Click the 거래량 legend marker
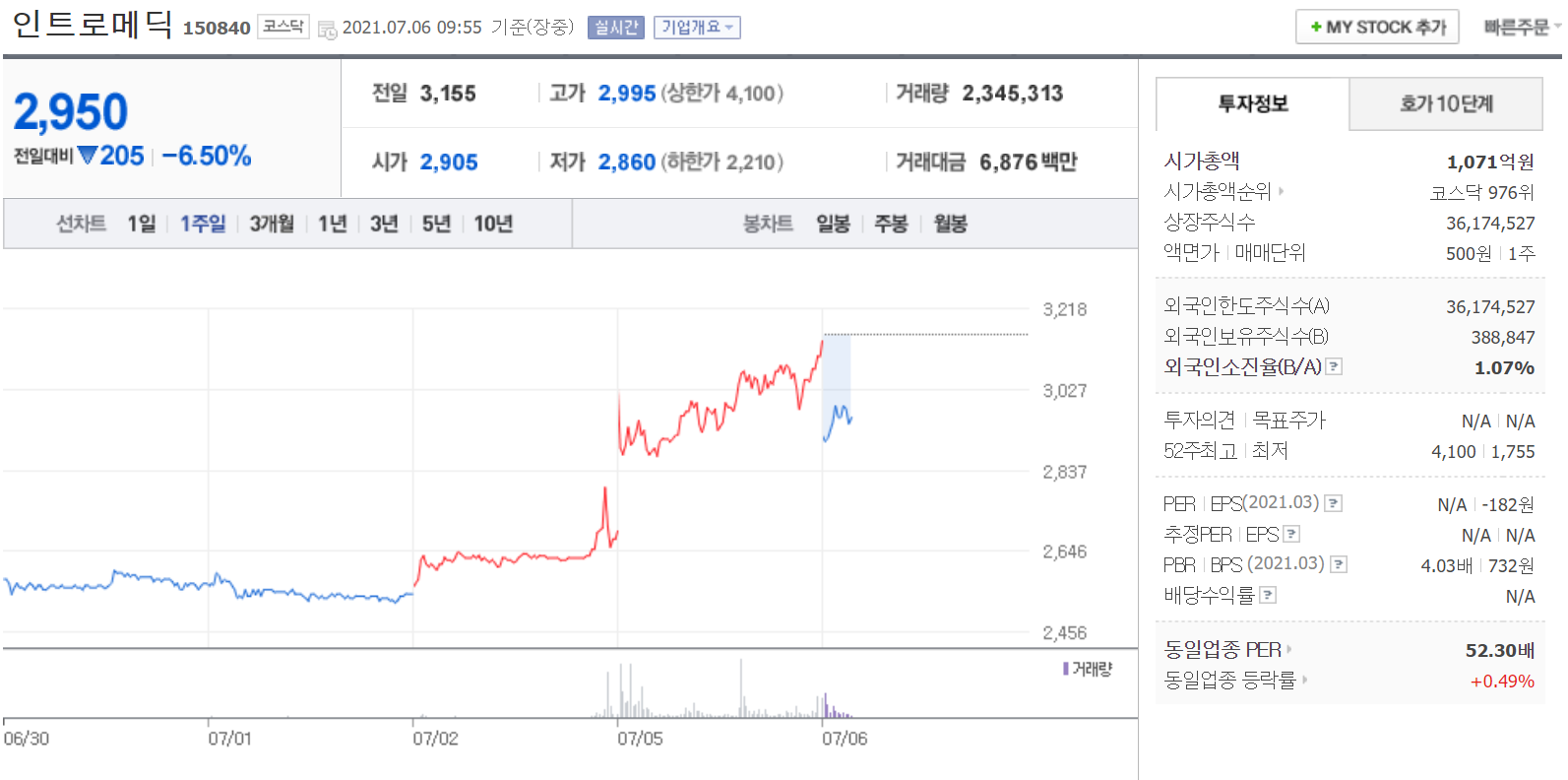The image size is (1568, 780). coord(1066,669)
